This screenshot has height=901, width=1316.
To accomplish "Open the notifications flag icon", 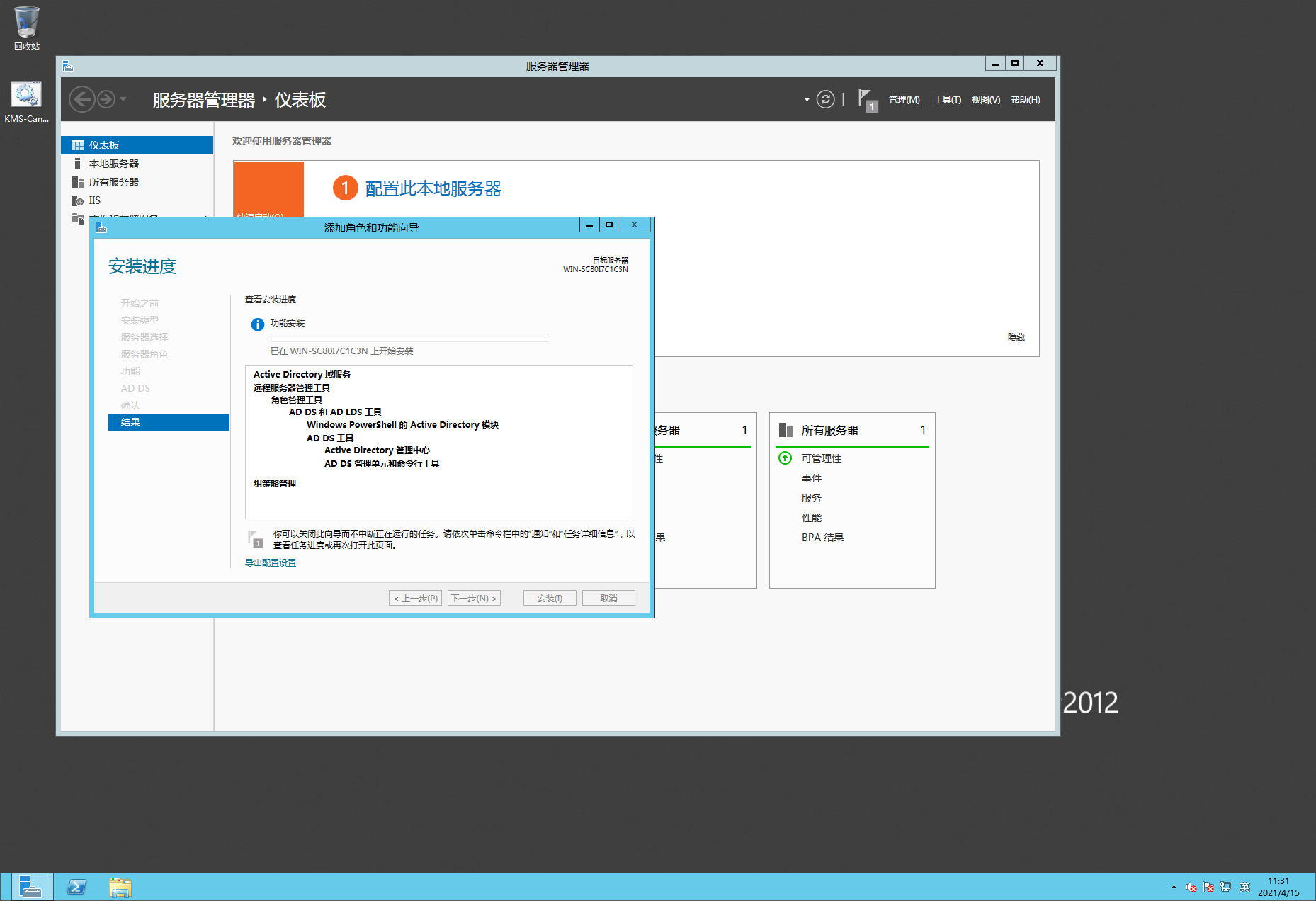I will [x=868, y=100].
